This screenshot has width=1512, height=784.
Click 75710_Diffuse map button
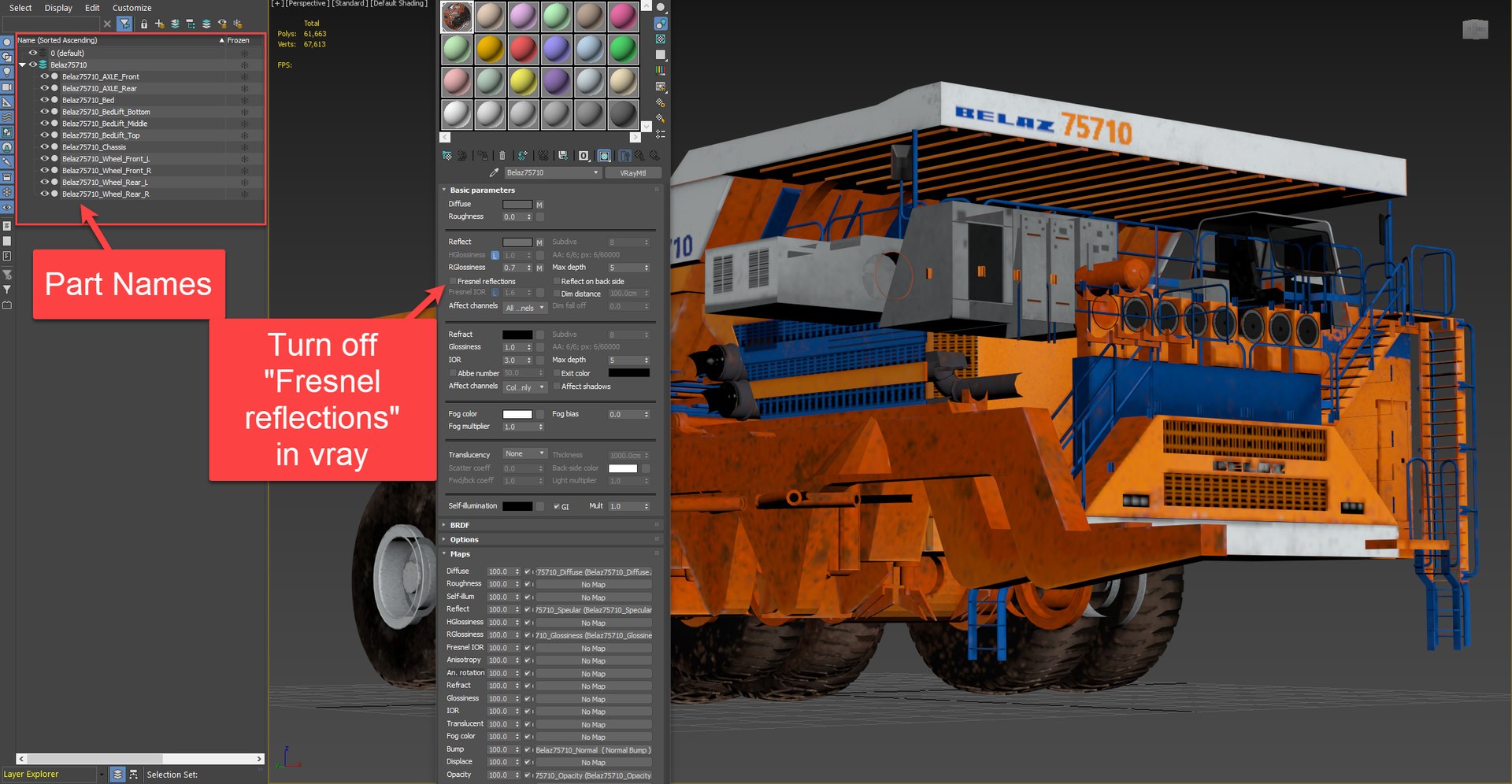pyautogui.click(x=594, y=572)
